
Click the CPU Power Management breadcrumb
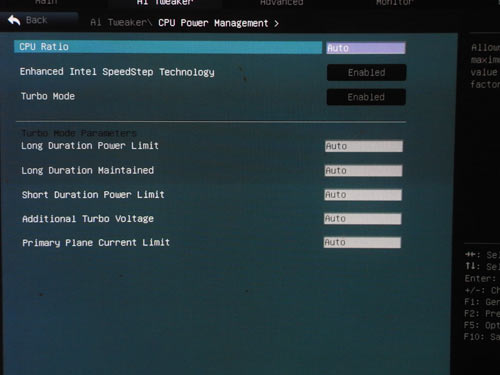tap(213, 23)
